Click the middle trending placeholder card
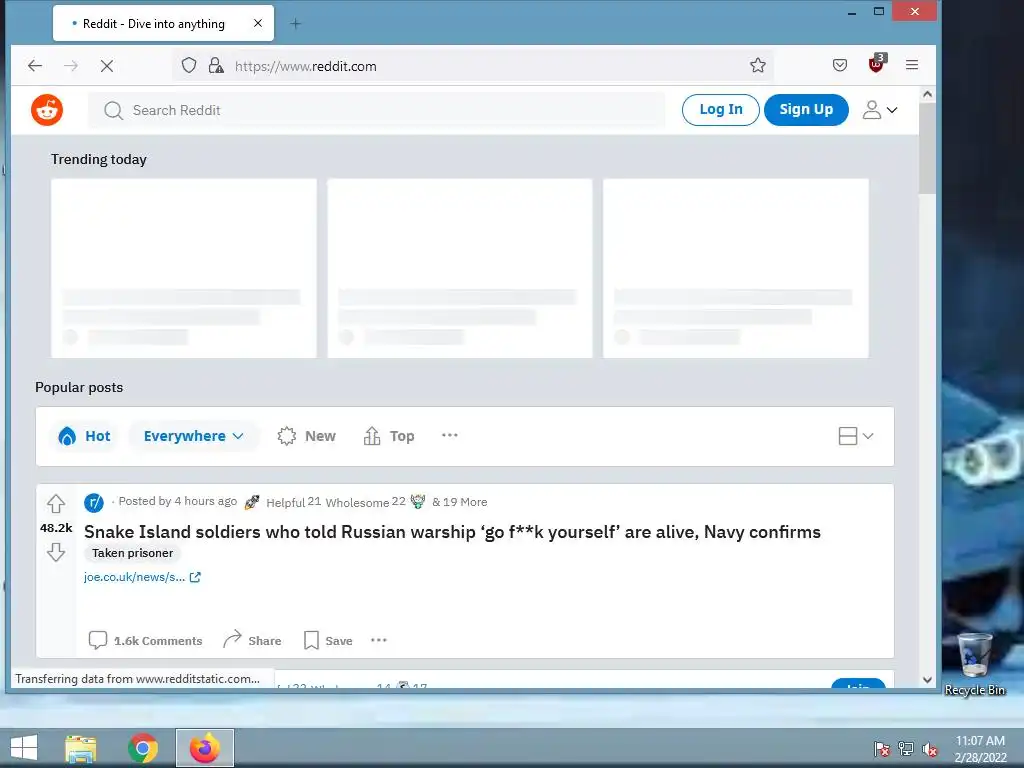 (460, 268)
